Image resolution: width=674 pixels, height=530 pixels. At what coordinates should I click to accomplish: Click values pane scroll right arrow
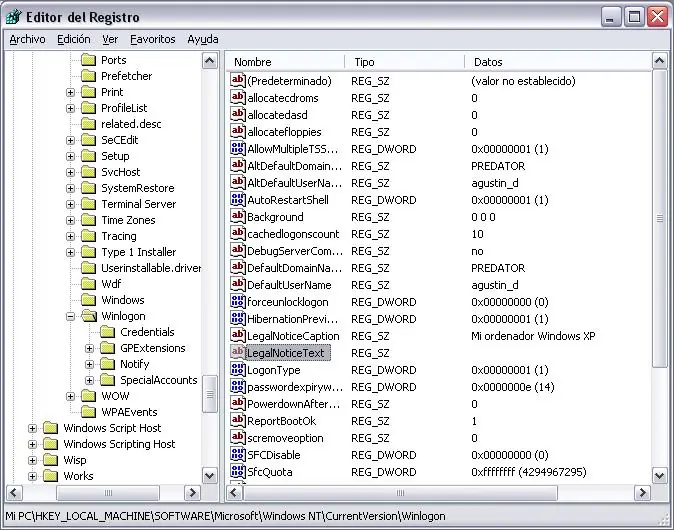(x=642, y=493)
